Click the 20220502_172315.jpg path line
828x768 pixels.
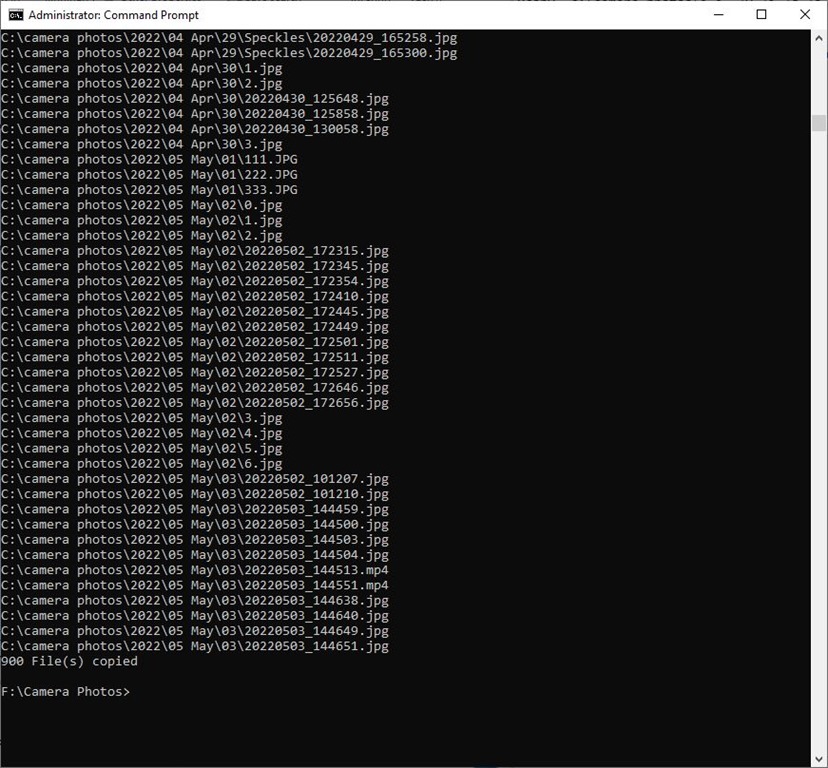[195, 251]
